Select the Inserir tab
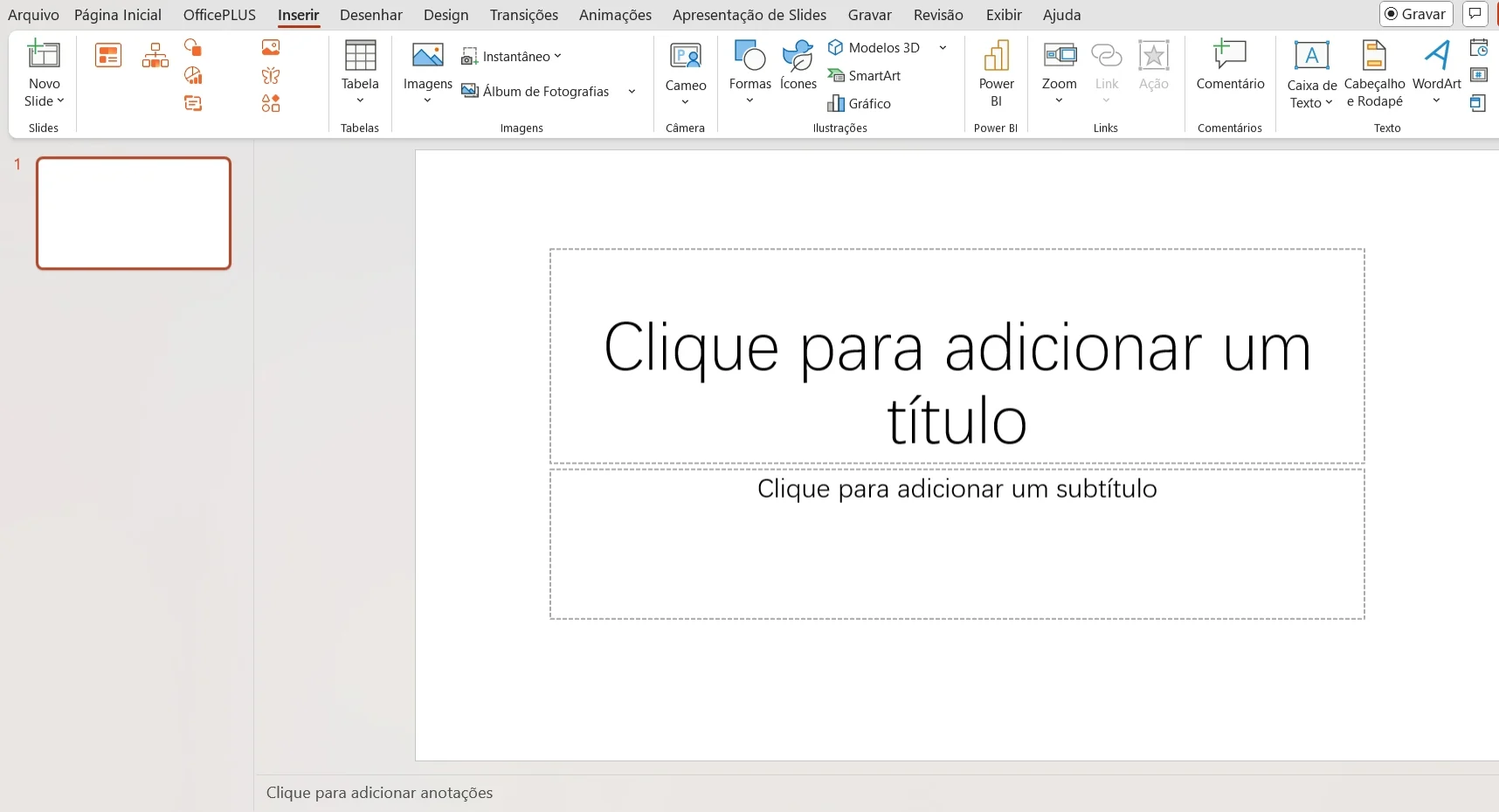1499x812 pixels. pyautogui.click(x=298, y=15)
